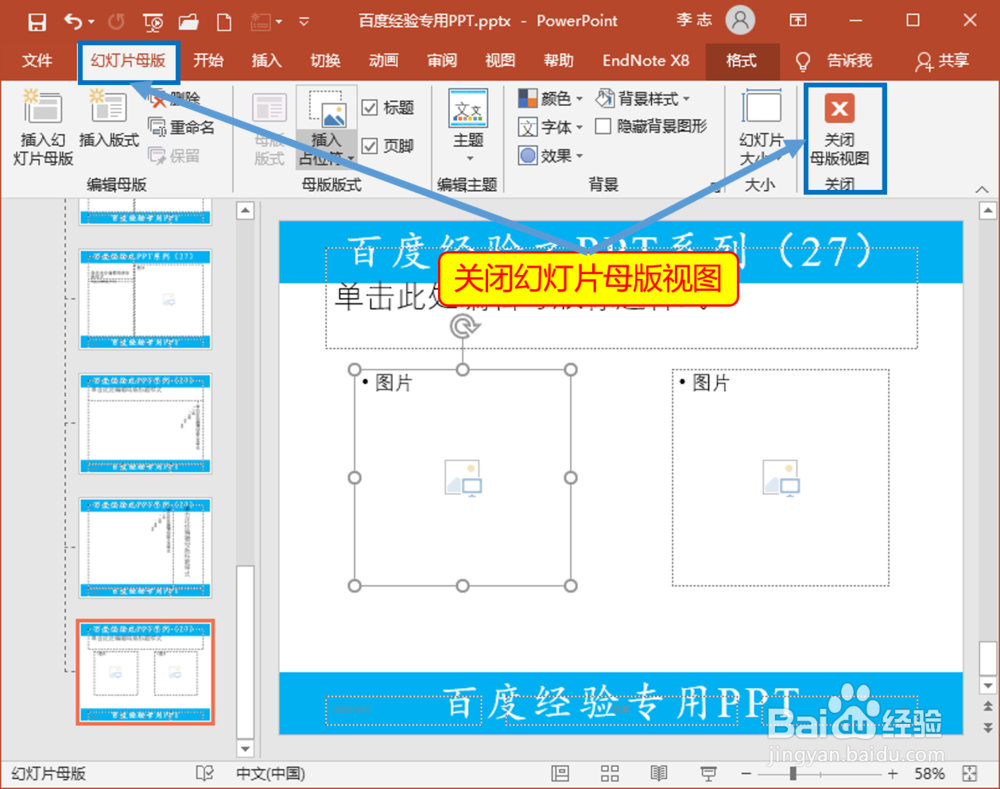
Task: Switch to 视图 tab
Action: click(500, 61)
